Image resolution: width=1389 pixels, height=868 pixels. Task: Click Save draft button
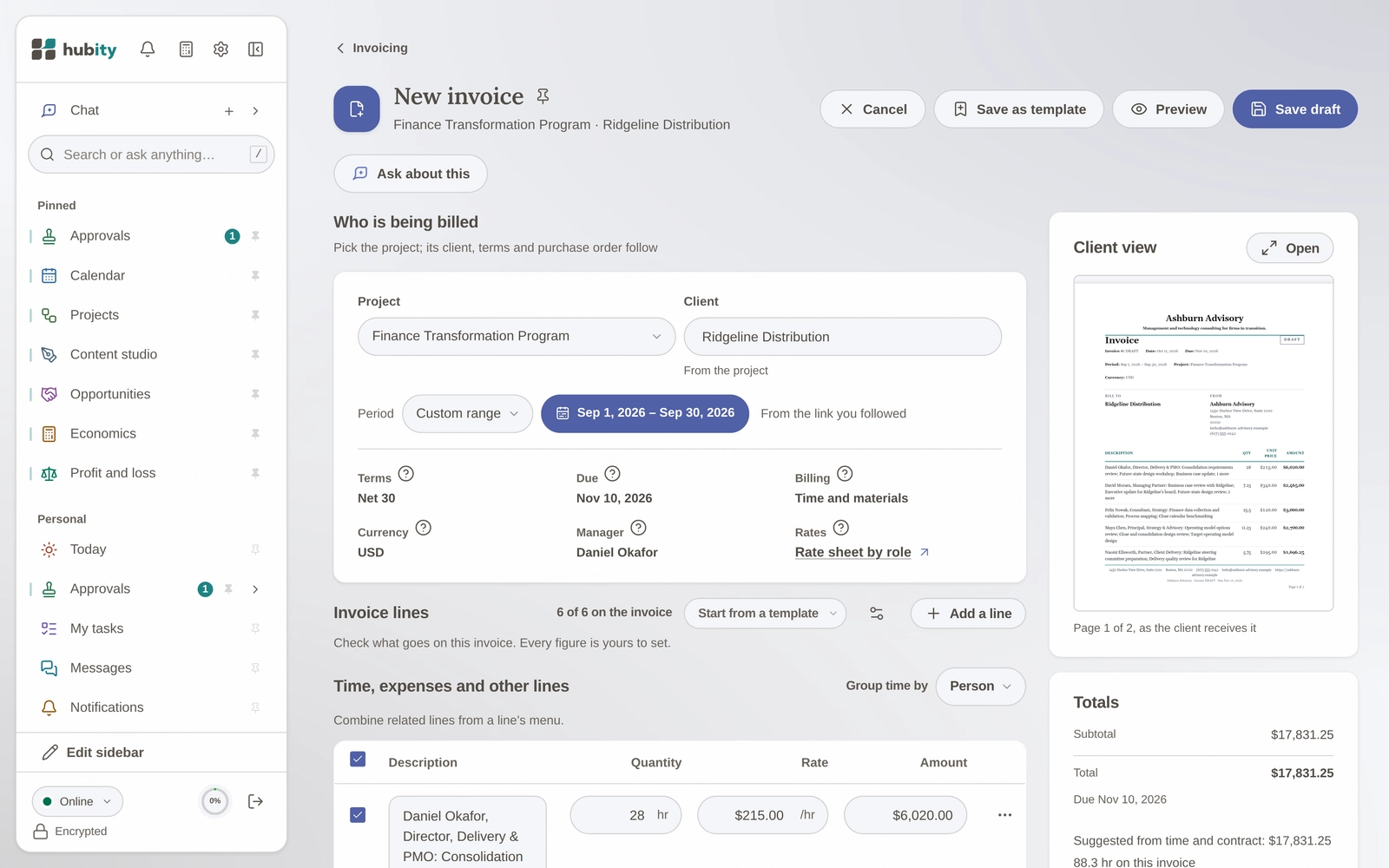click(1295, 109)
